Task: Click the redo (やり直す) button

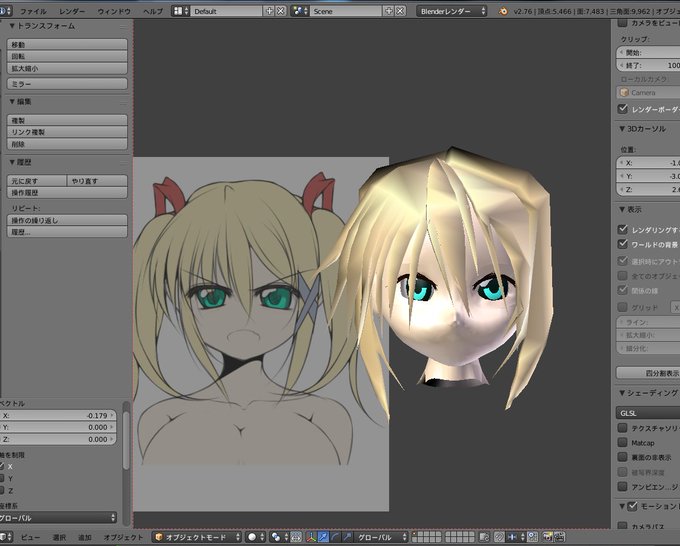Action: tap(97, 181)
